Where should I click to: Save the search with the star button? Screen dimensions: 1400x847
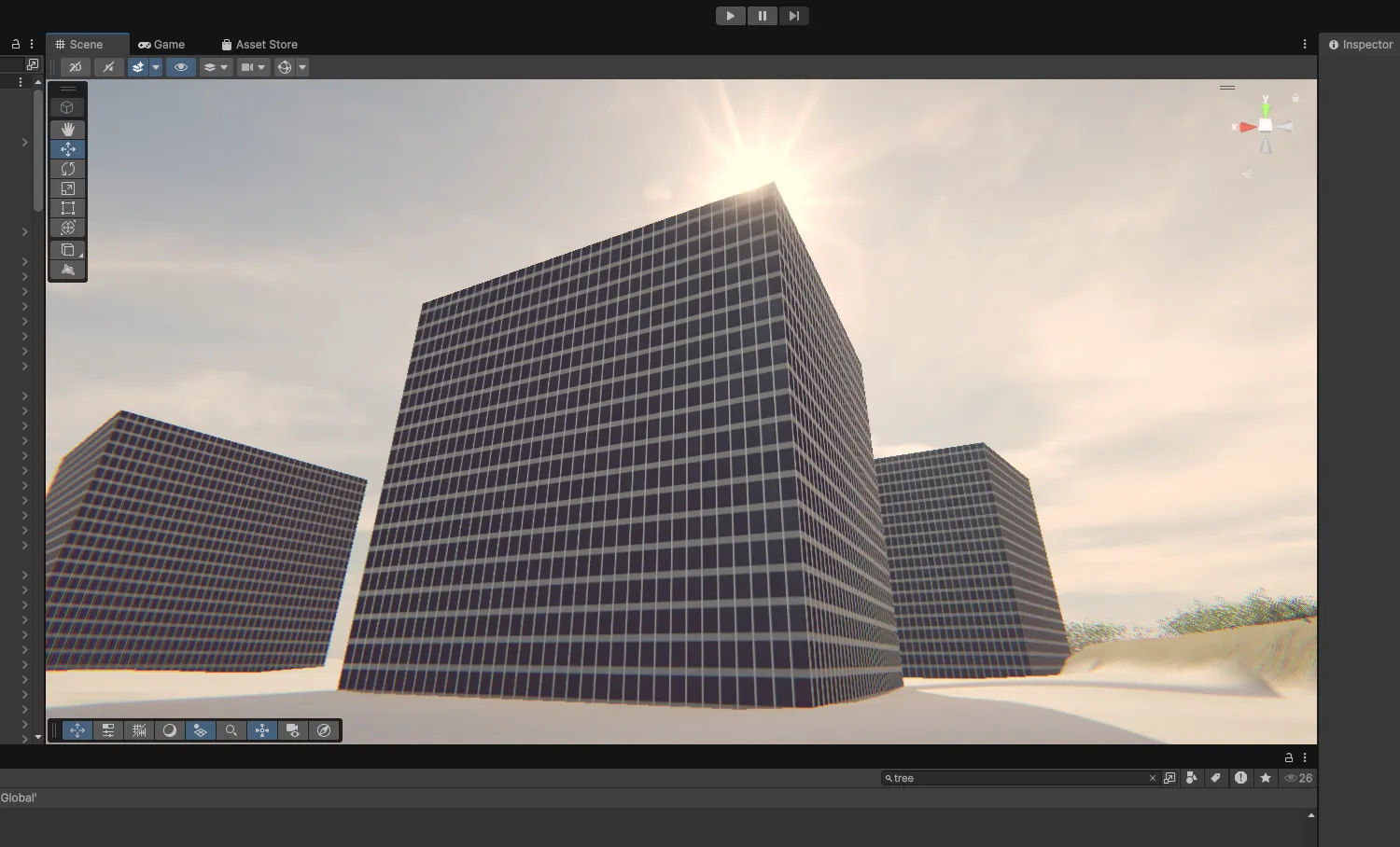1266,778
